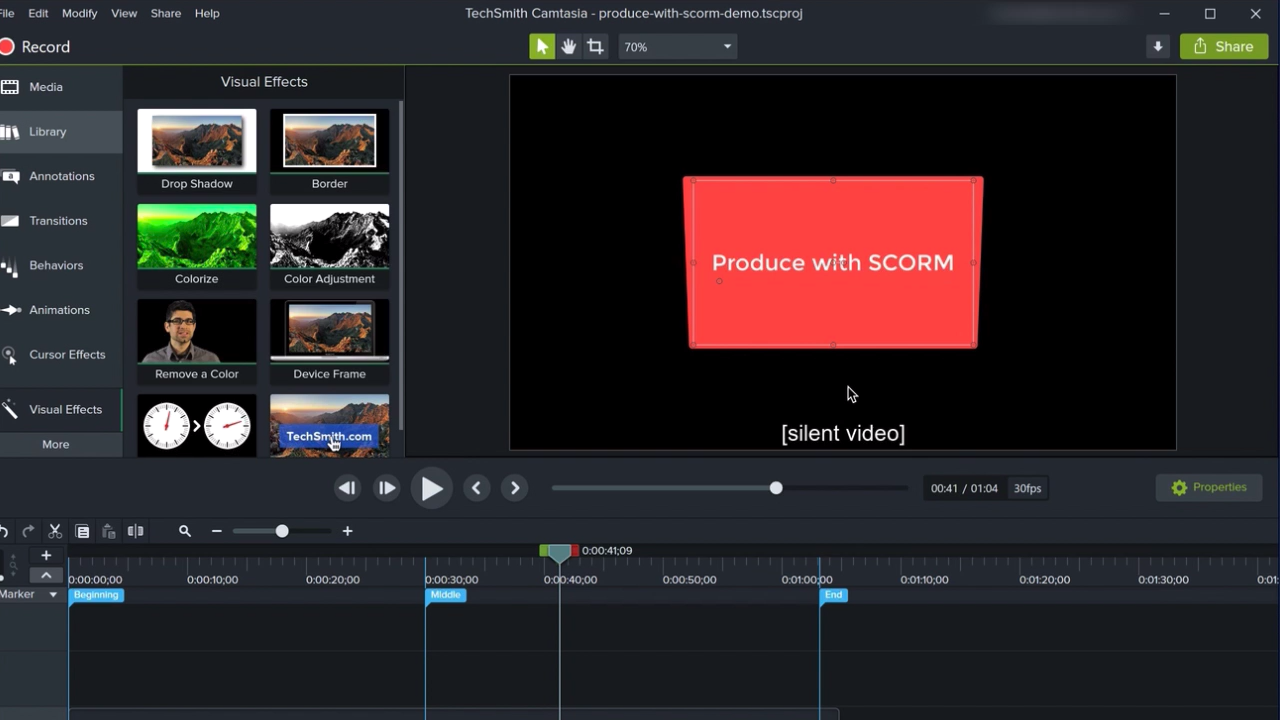Image resolution: width=1280 pixels, height=720 pixels.
Task: Select the Drop Shadow effect thumbnail
Action: 197,150
